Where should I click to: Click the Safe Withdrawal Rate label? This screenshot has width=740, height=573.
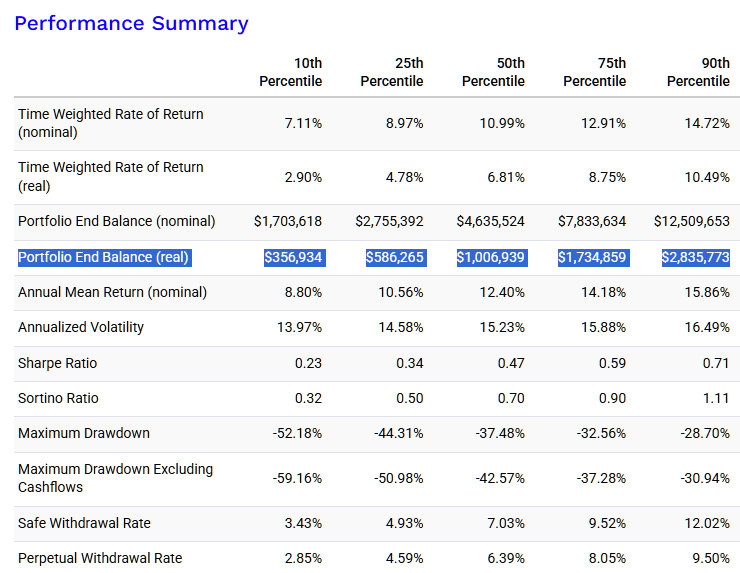(84, 523)
